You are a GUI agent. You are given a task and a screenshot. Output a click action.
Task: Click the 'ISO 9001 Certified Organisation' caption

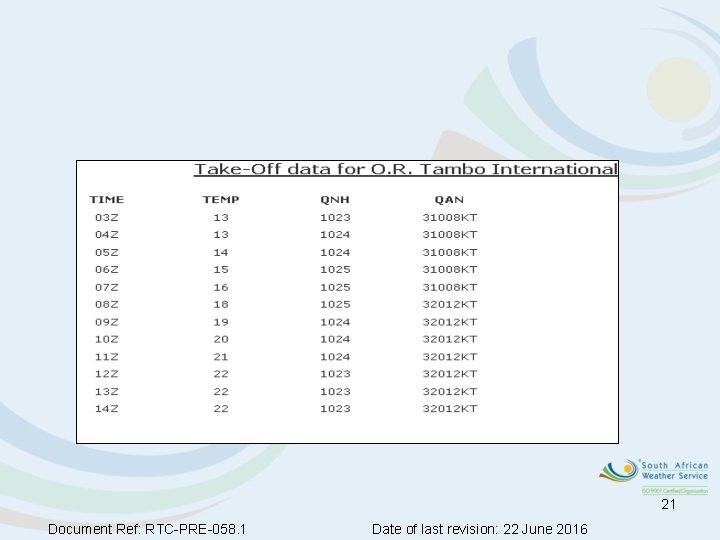(x=675, y=491)
